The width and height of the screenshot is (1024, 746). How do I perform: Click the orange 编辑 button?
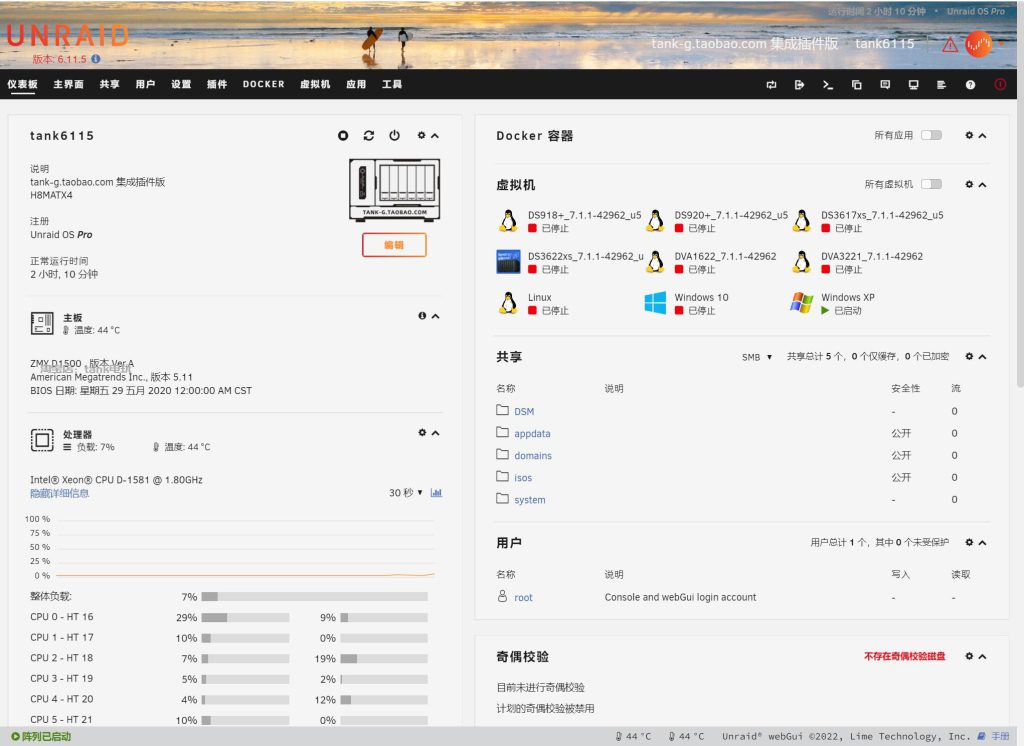point(394,245)
